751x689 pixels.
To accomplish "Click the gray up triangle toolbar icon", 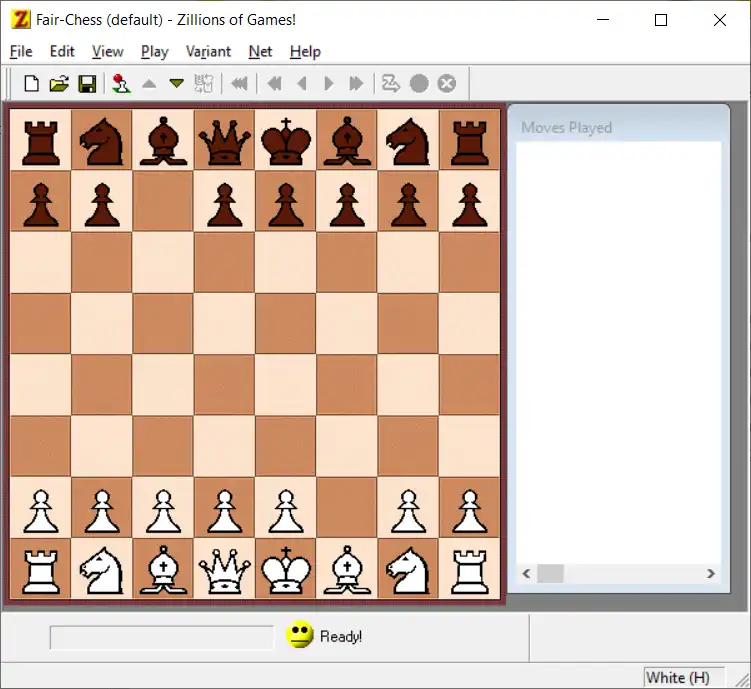I will click(149, 84).
